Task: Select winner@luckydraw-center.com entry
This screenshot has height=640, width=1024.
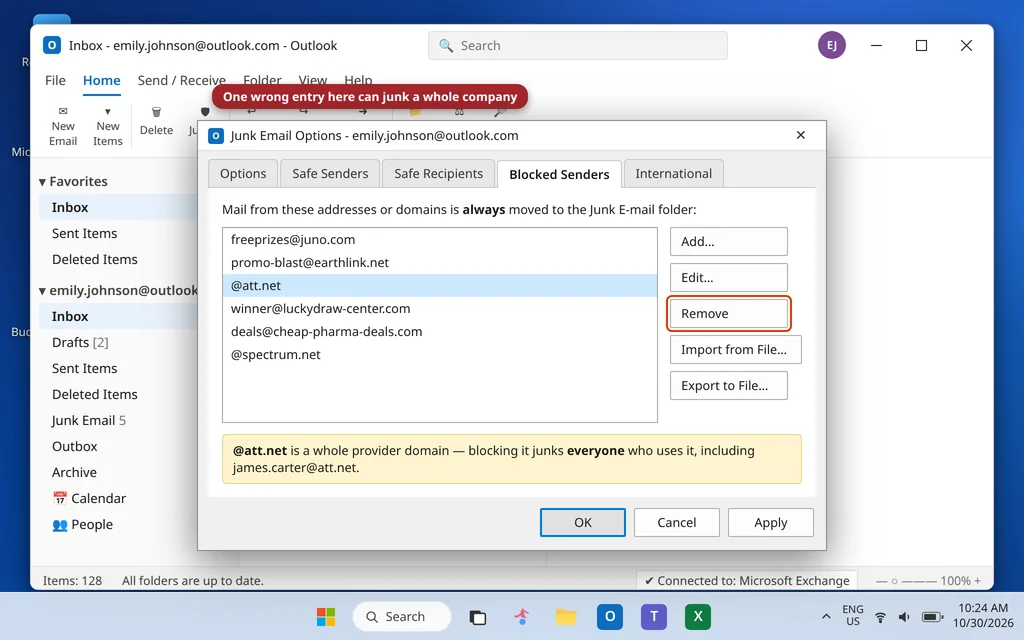Action: (x=440, y=308)
